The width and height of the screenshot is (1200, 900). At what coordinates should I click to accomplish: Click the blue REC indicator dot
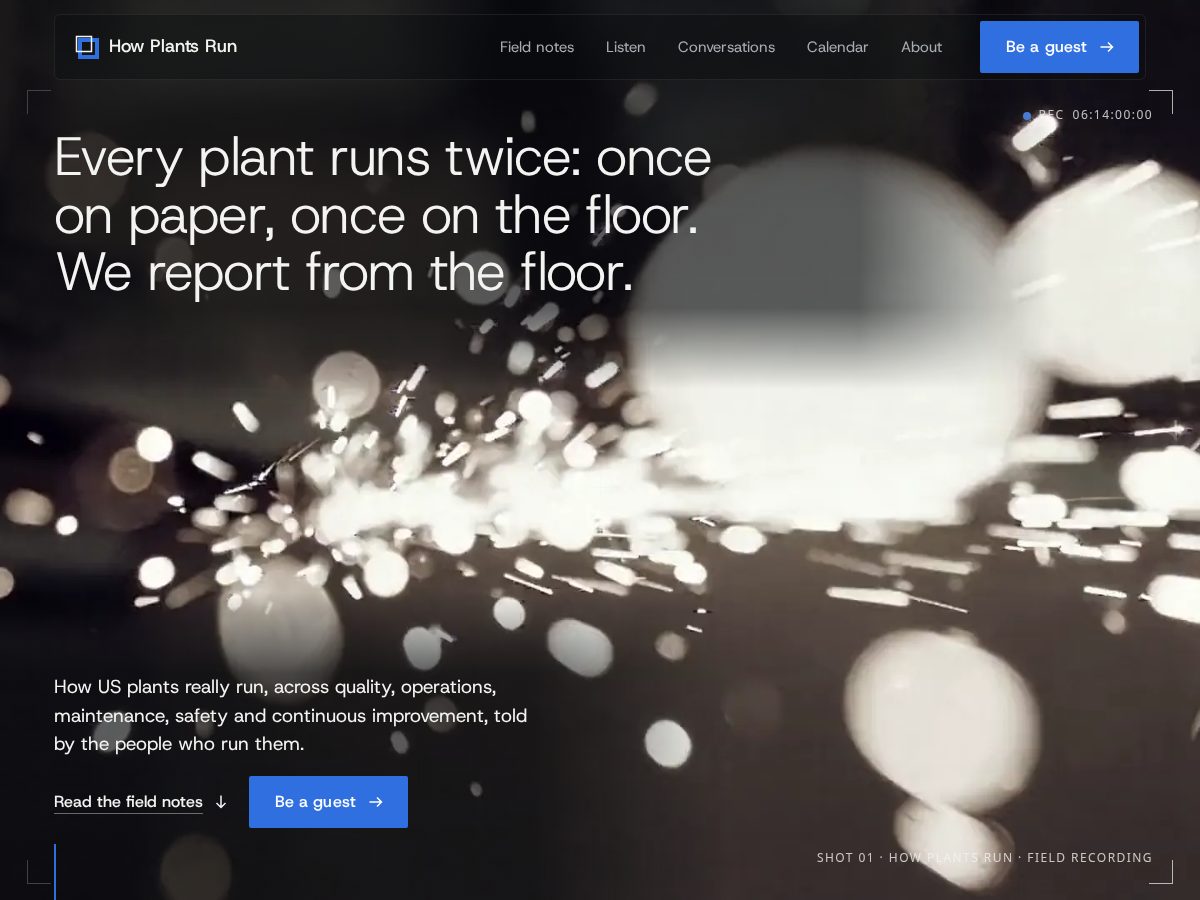pos(1027,116)
